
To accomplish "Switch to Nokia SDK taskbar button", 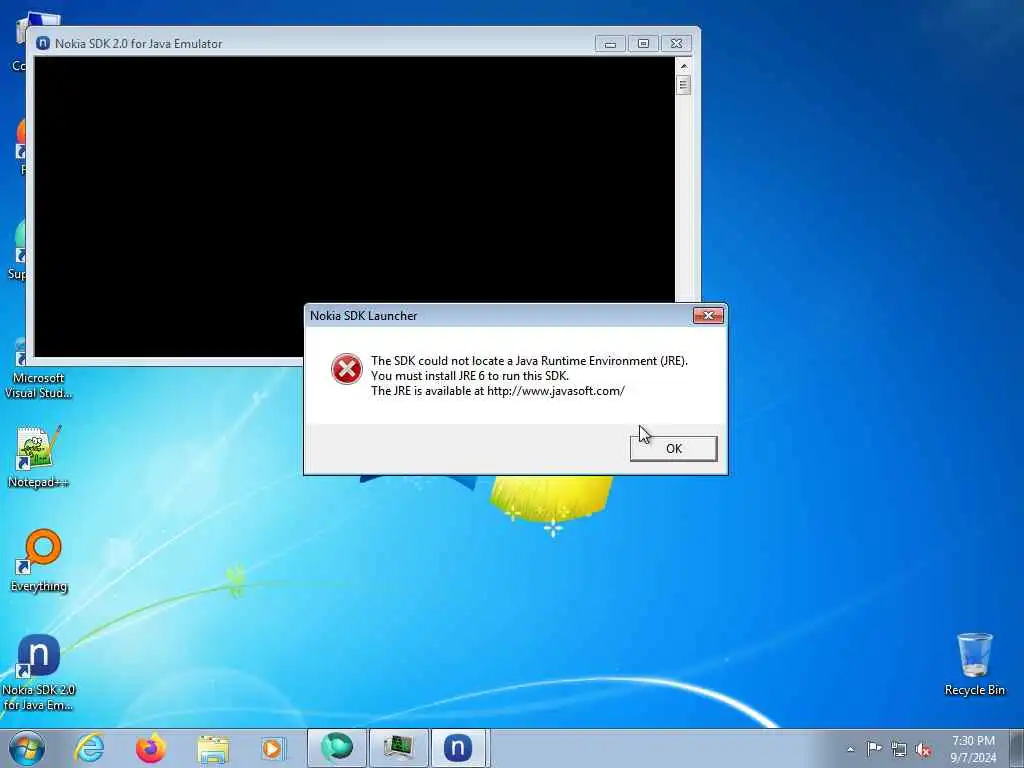I will click(458, 748).
